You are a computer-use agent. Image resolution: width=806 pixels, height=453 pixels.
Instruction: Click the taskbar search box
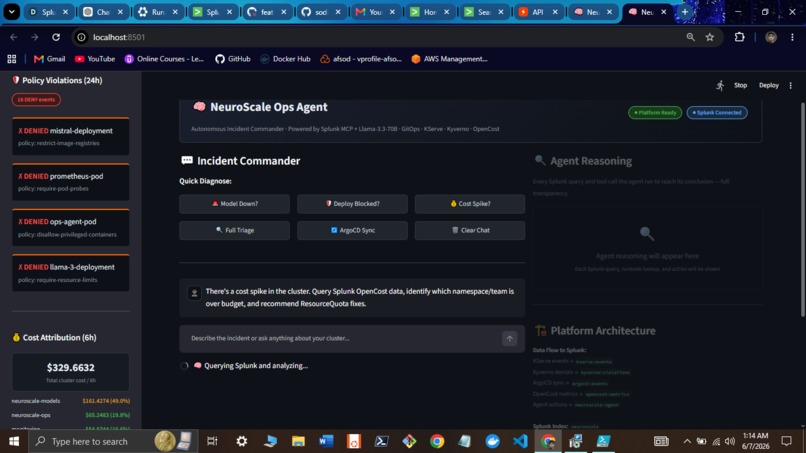[x=113, y=441]
